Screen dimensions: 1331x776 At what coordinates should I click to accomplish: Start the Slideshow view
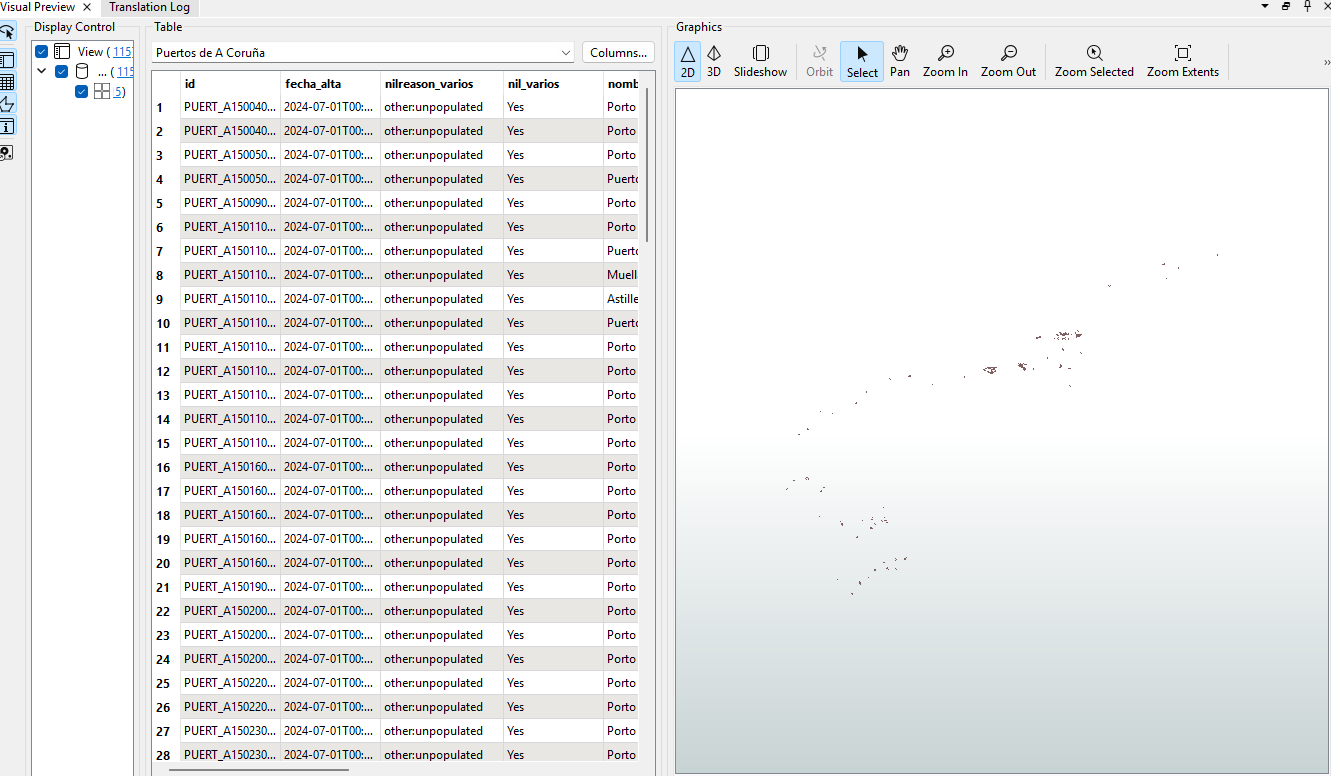pos(760,61)
